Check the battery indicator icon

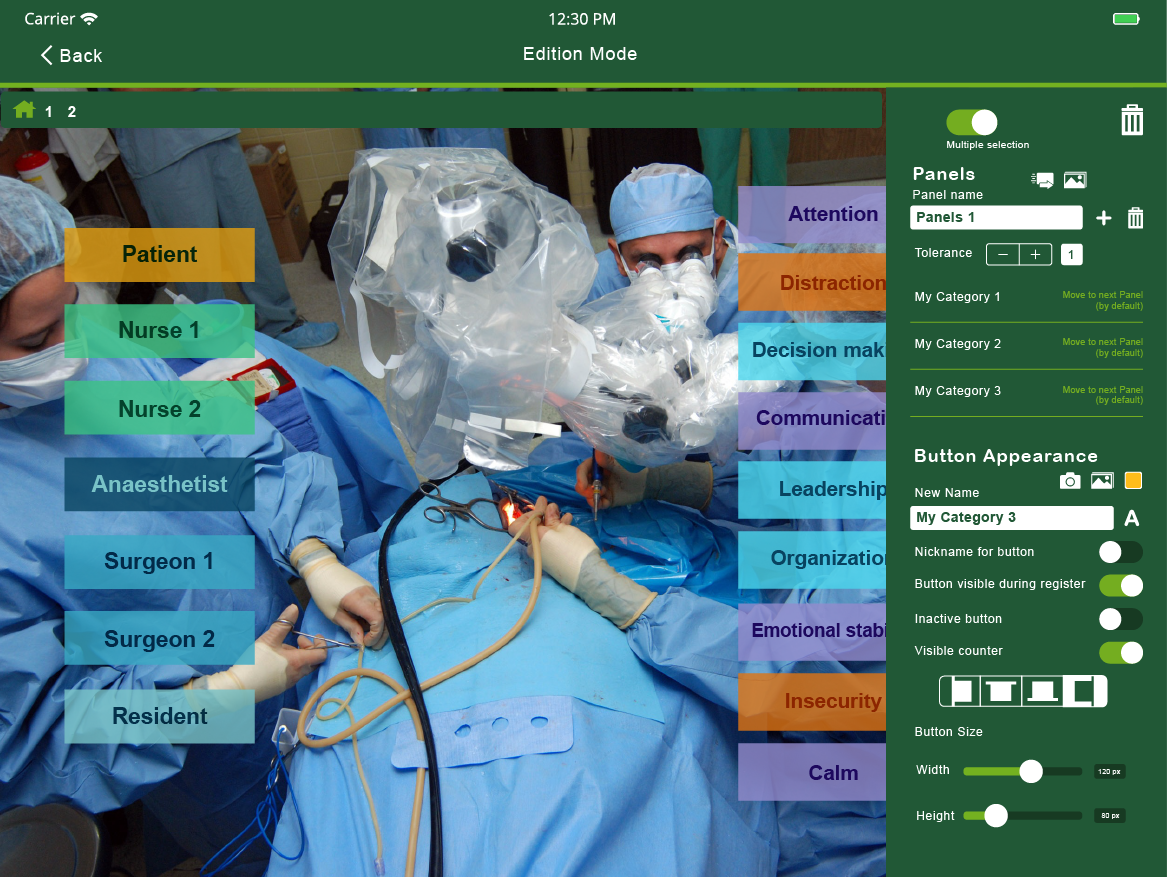pos(1126,19)
